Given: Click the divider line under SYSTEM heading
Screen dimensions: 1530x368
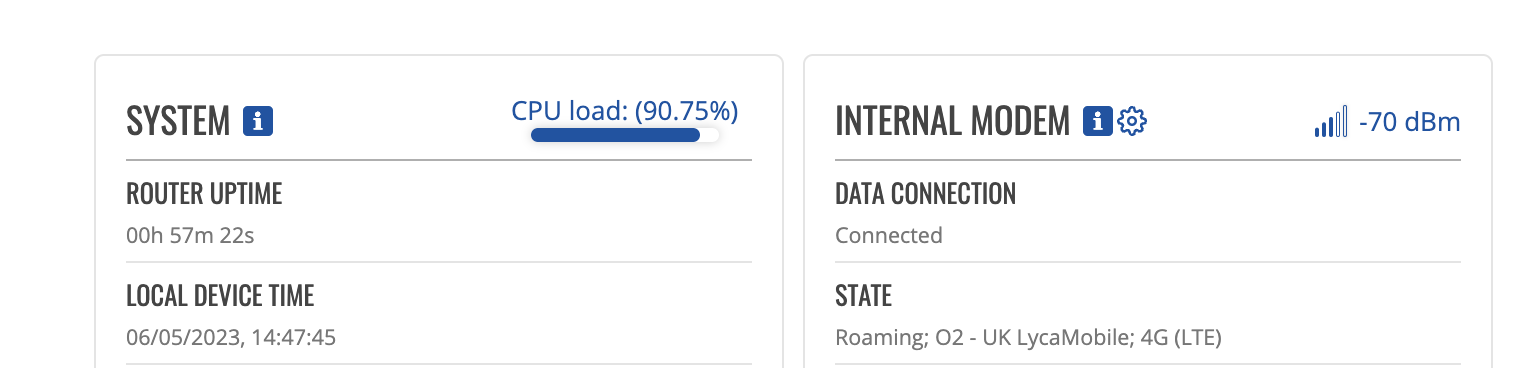Looking at the screenshot, I should [439, 160].
